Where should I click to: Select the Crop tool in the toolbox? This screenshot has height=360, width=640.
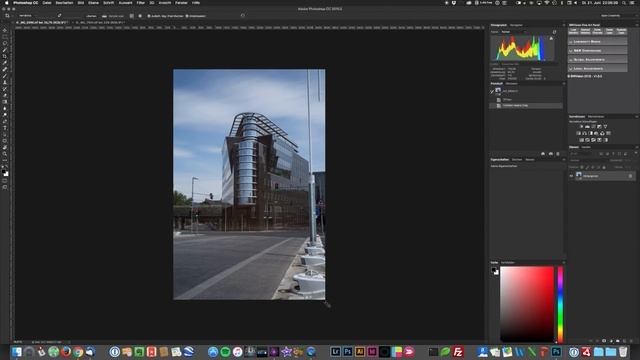point(5,57)
